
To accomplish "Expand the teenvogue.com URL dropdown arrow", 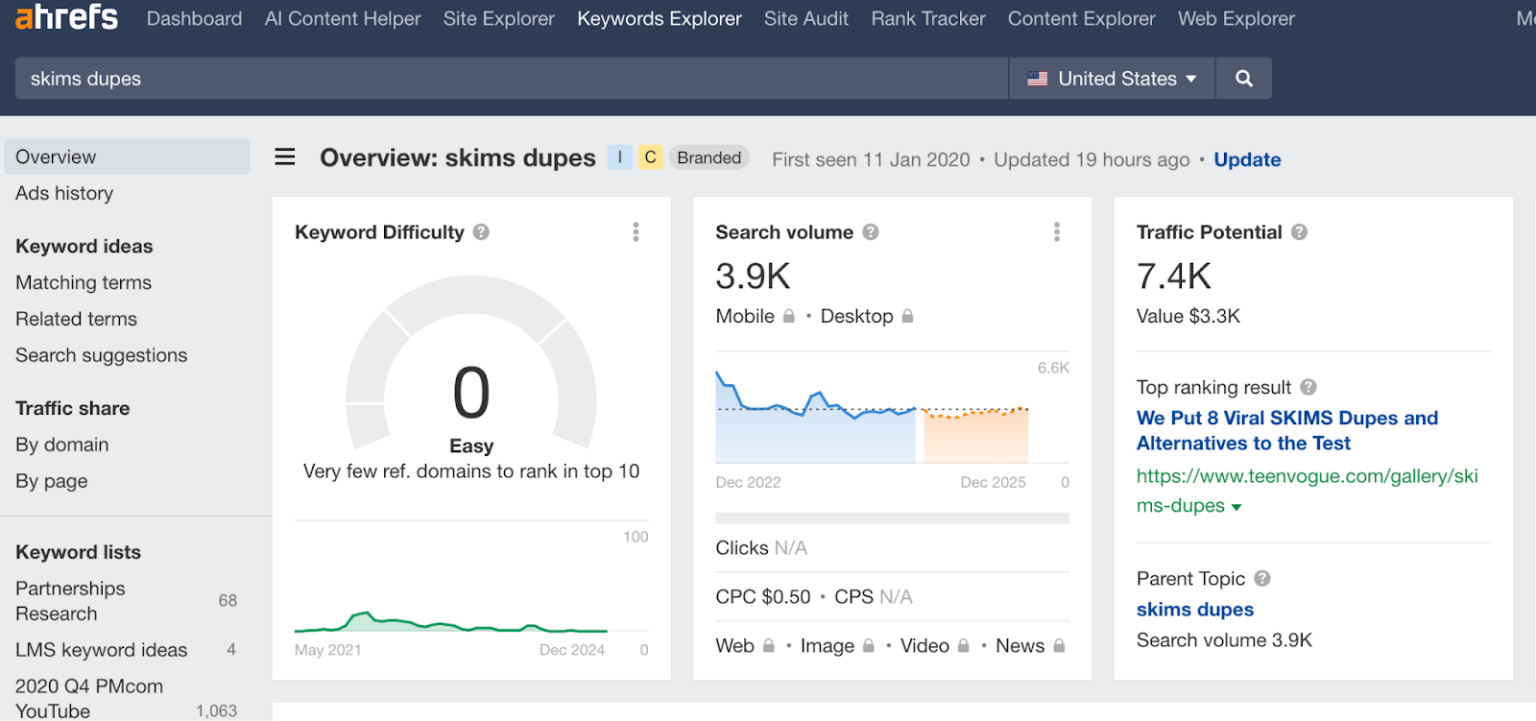I will (x=1237, y=506).
